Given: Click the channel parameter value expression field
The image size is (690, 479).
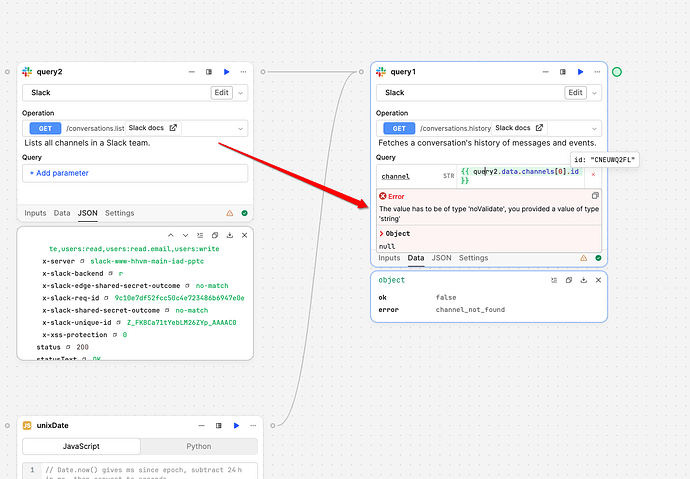Looking at the screenshot, I should pyautogui.click(x=521, y=176).
